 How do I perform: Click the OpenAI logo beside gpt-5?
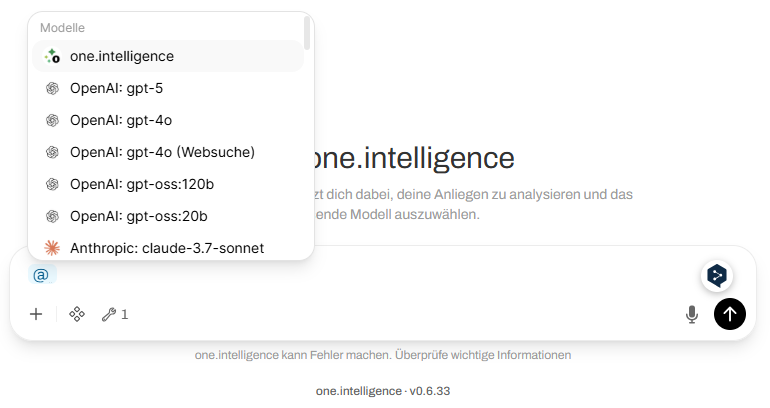[53, 88]
